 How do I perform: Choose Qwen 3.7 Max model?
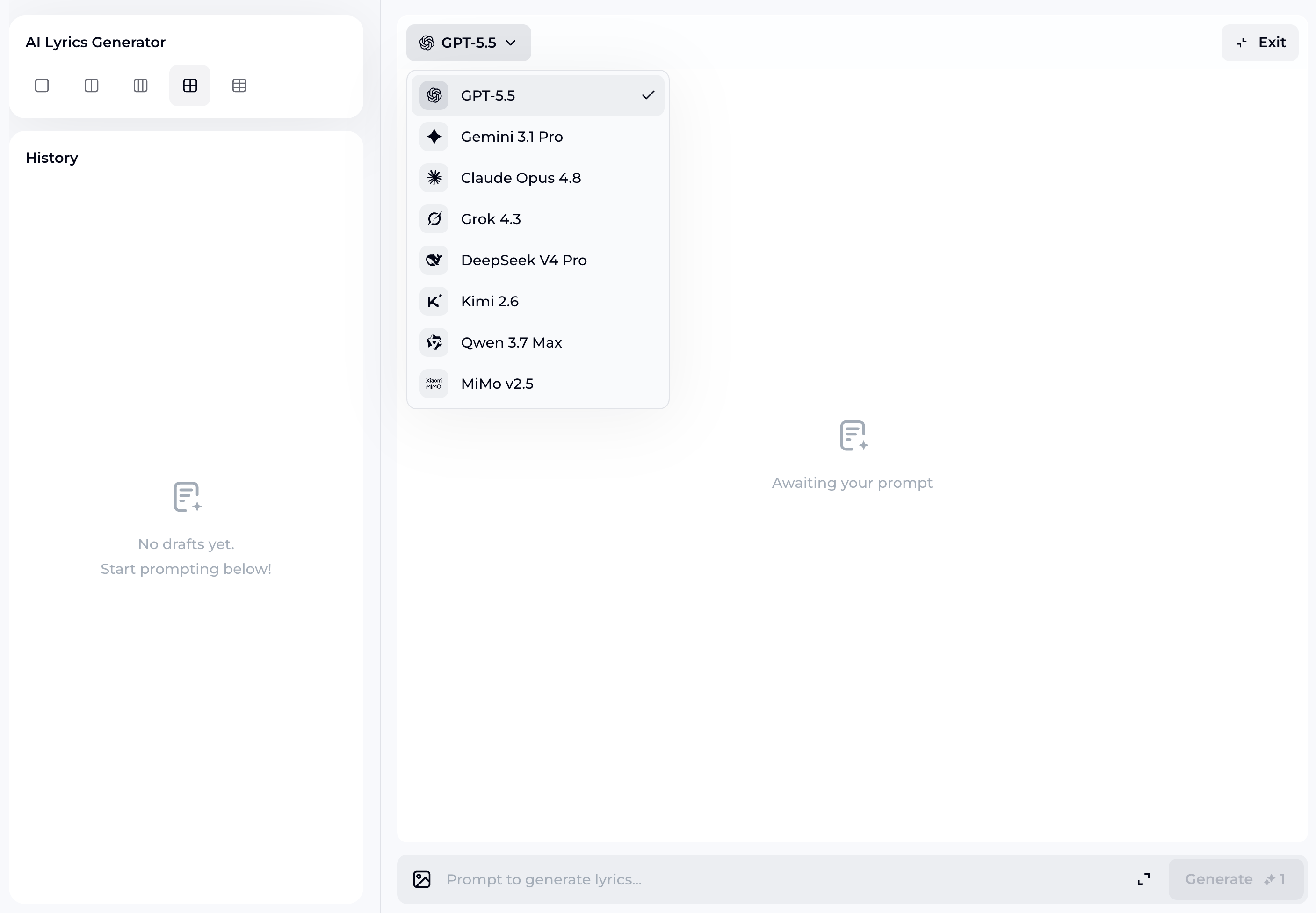pyautogui.click(x=538, y=343)
